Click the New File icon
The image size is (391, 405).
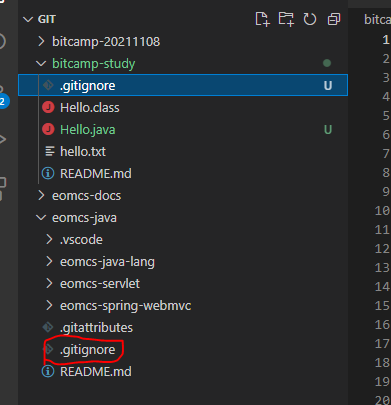click(262, 19)
